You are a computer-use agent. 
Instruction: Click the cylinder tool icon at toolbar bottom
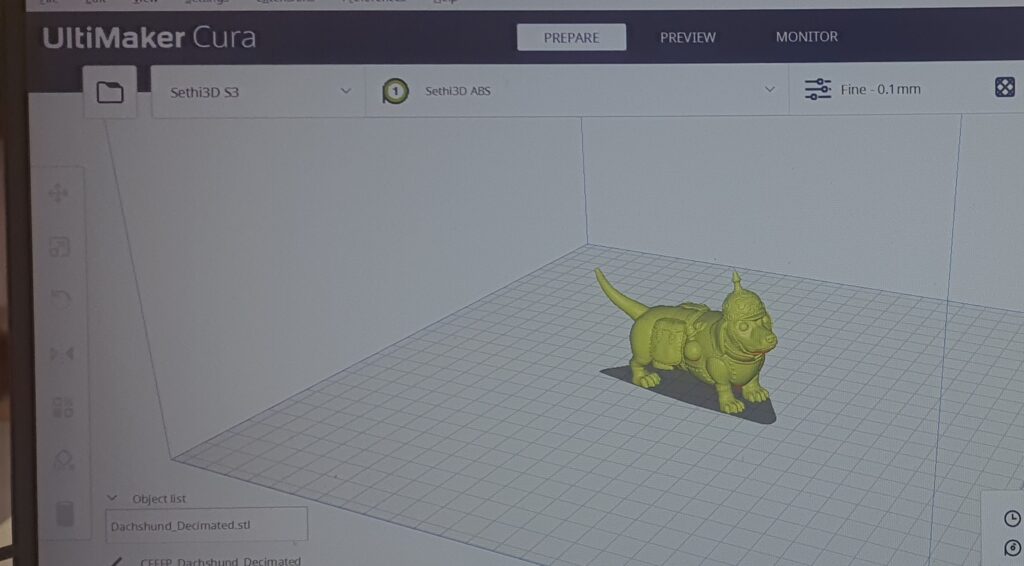65,514
